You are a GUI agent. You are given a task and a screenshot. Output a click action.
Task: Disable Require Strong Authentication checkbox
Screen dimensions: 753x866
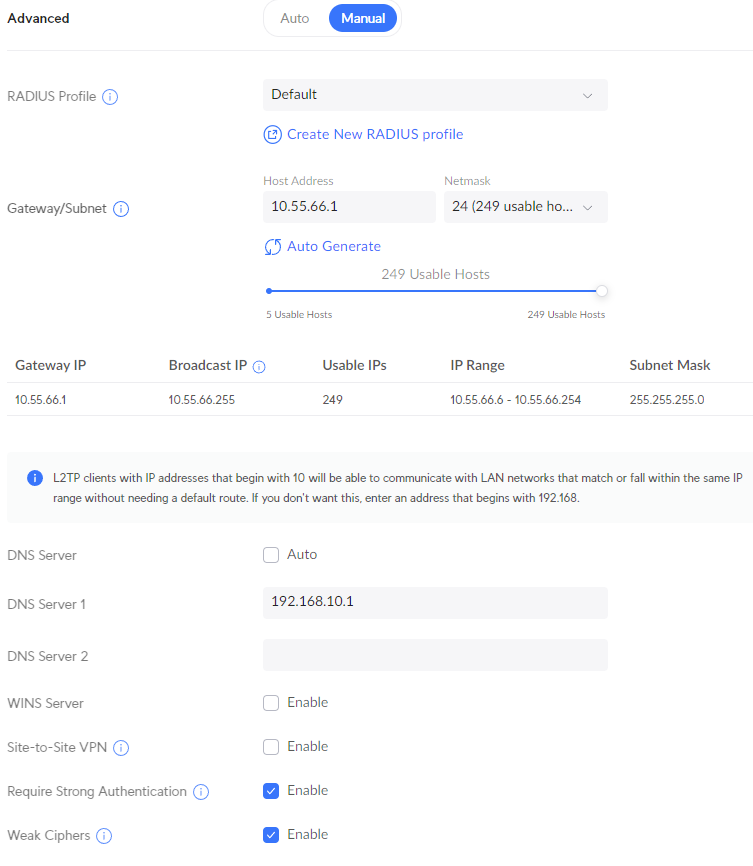[x=271, y=791]
